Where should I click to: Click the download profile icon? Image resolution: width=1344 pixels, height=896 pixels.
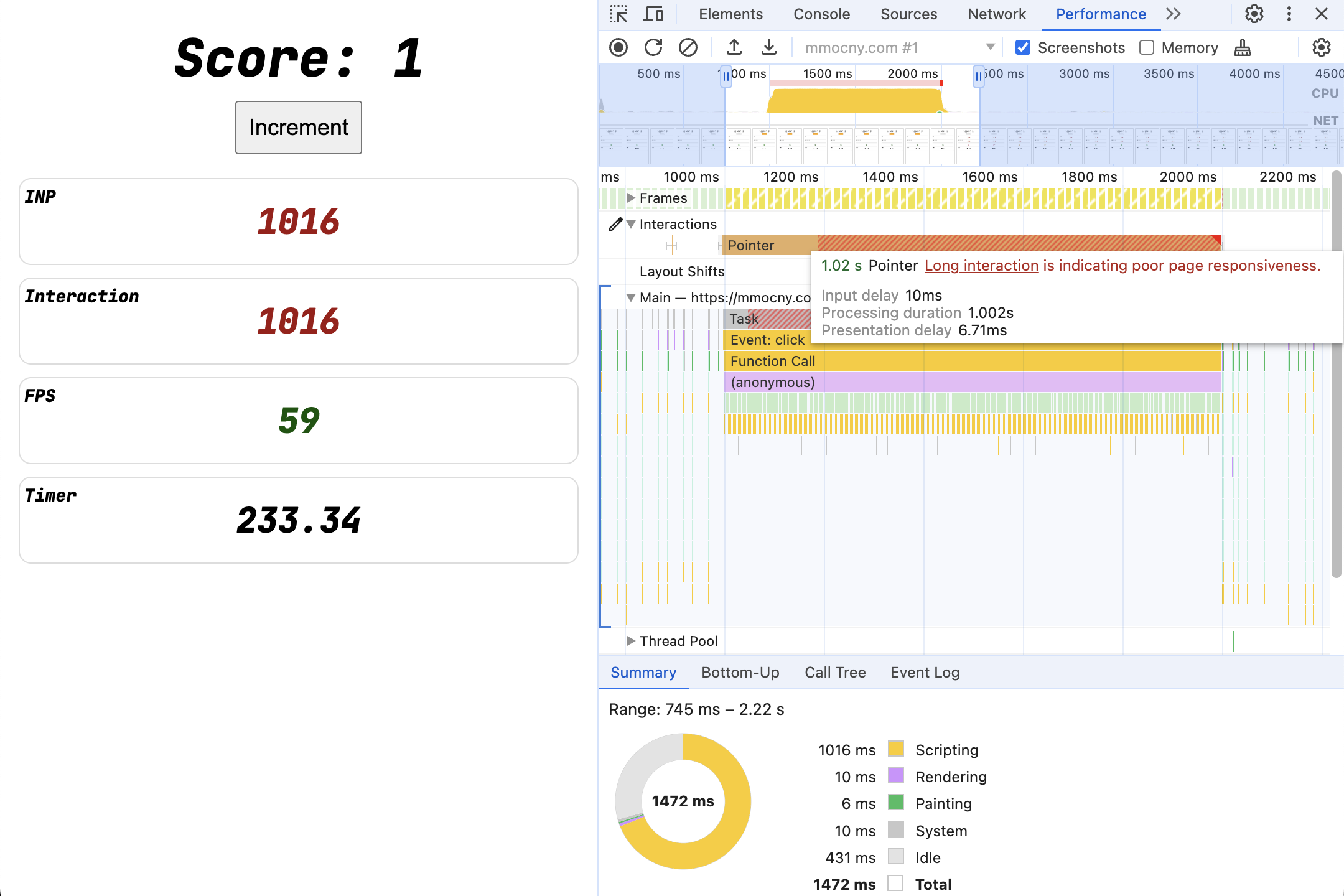(768, 47)
